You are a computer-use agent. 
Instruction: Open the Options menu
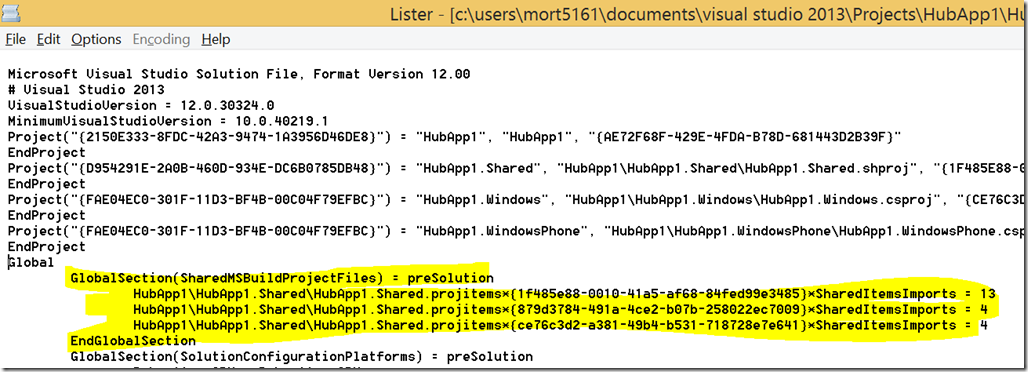point(96,39)
